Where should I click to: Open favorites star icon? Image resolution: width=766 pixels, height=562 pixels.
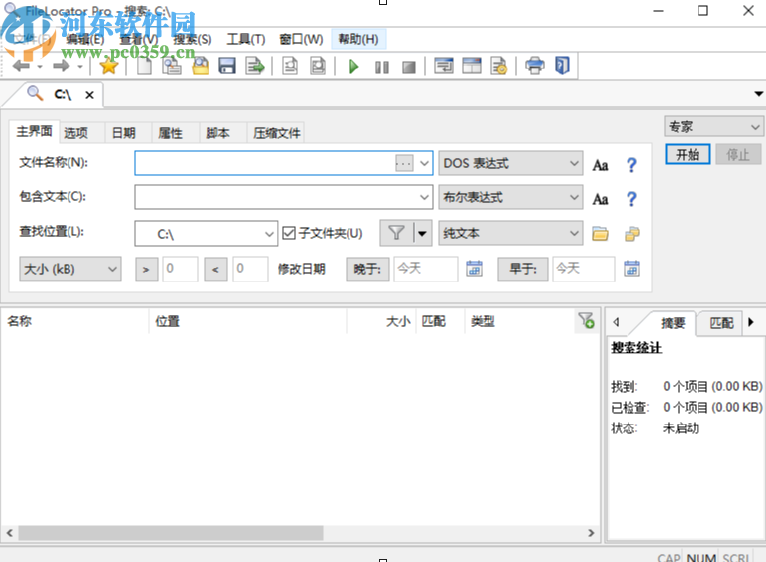tap(108, 65)
